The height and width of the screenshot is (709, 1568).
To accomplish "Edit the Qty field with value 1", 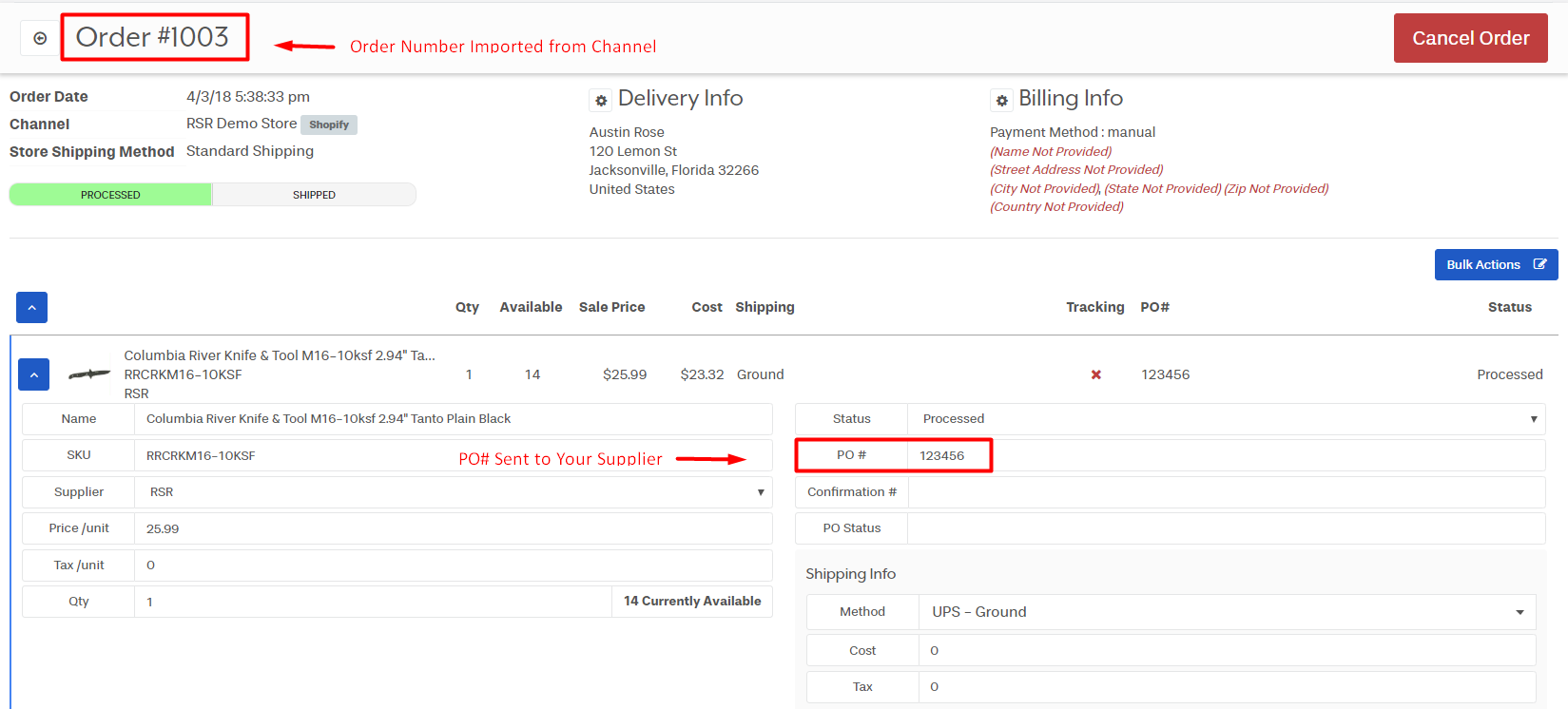I will [x=373, y=602].
